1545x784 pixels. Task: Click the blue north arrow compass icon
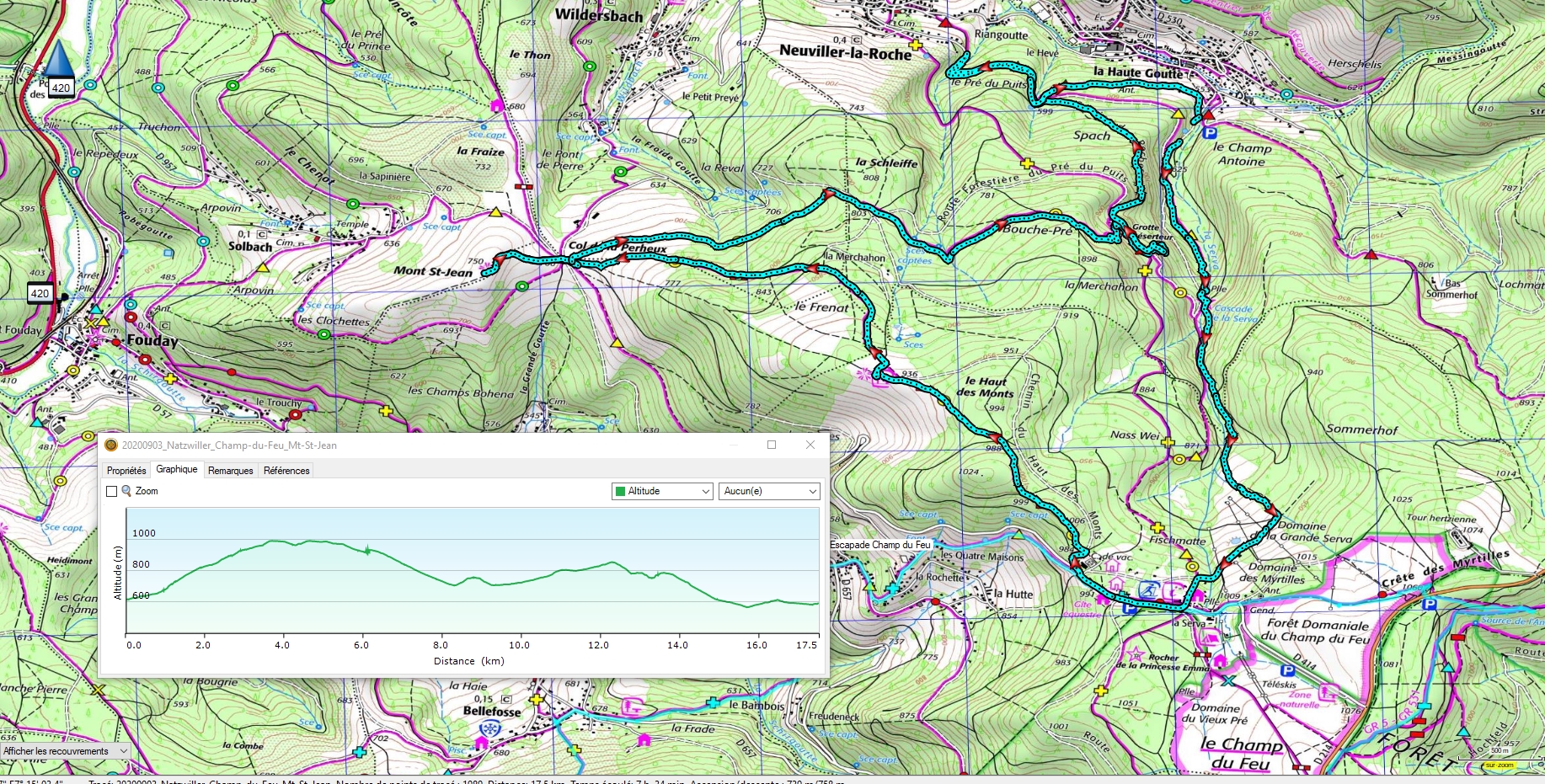(x=59, y=59)
